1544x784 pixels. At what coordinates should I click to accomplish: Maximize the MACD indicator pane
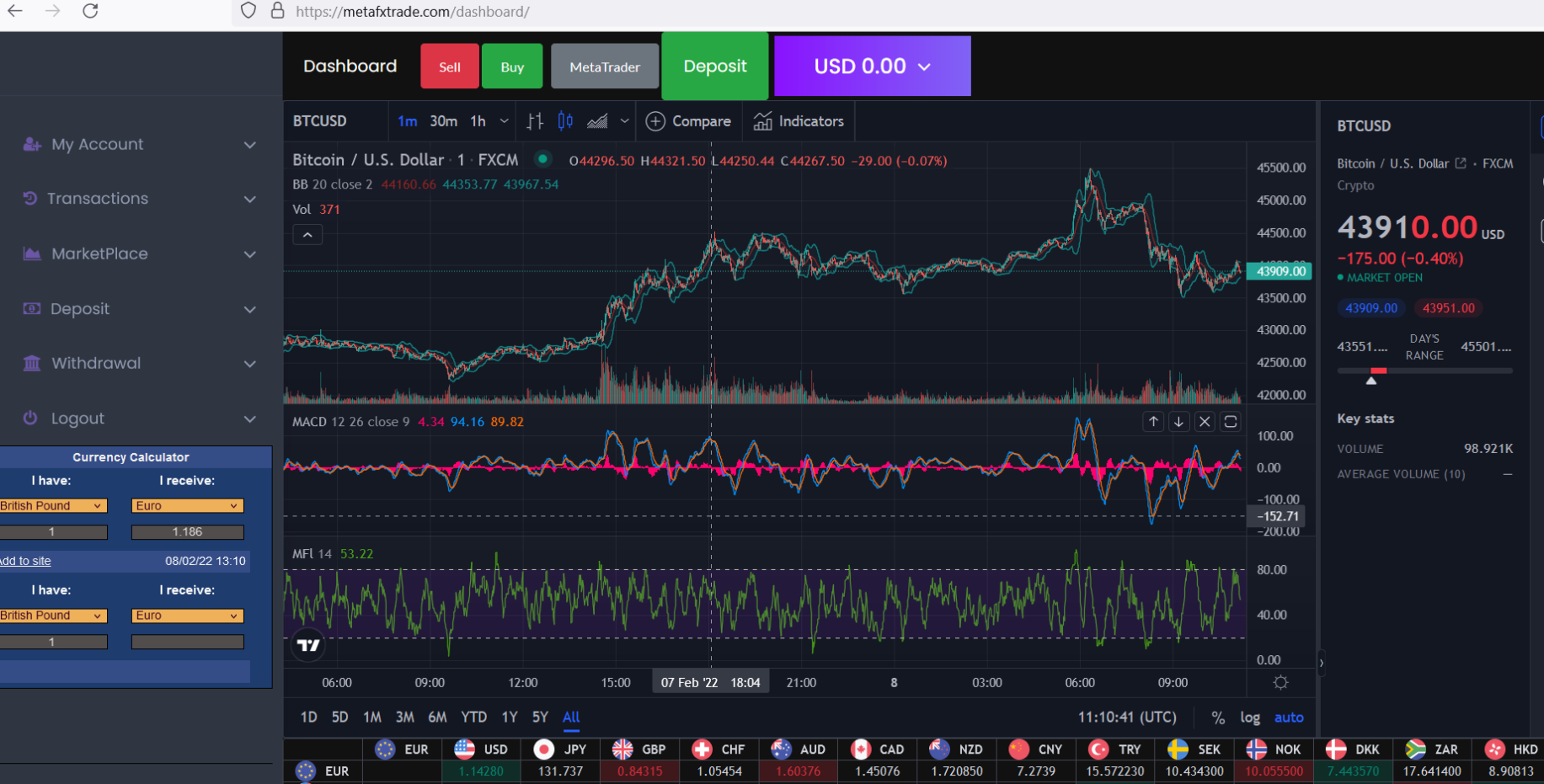pyautogui.click(x=1230, y=421)
